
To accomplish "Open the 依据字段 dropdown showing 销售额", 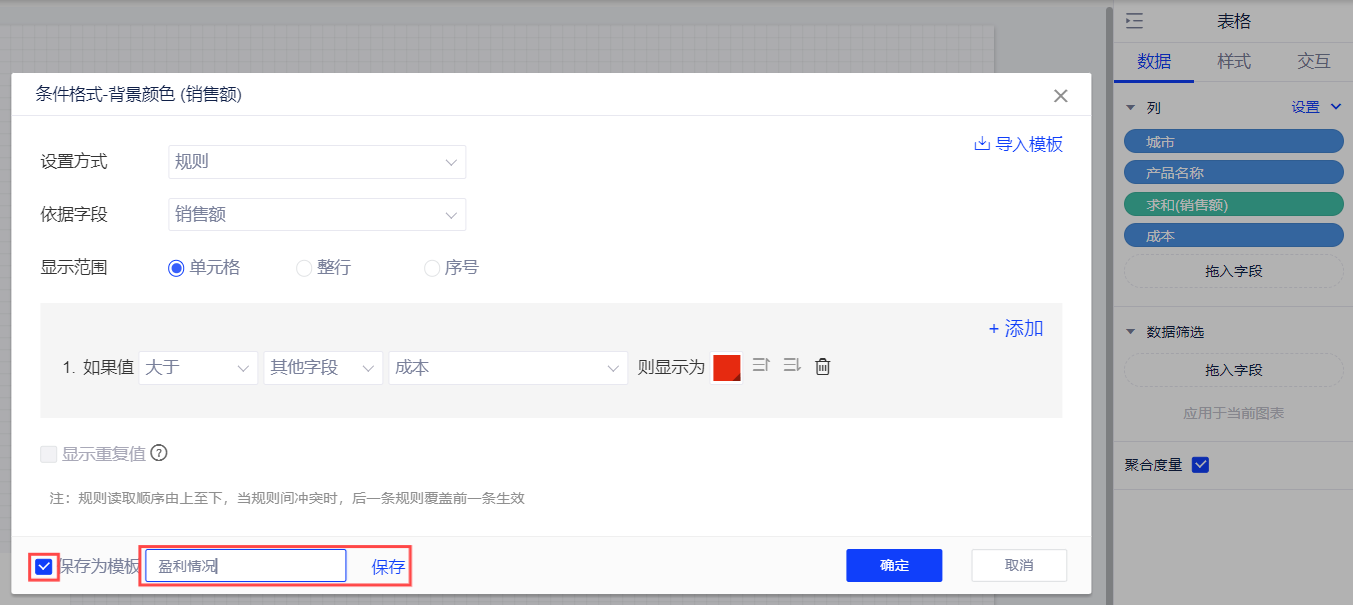I will point(317,214).
